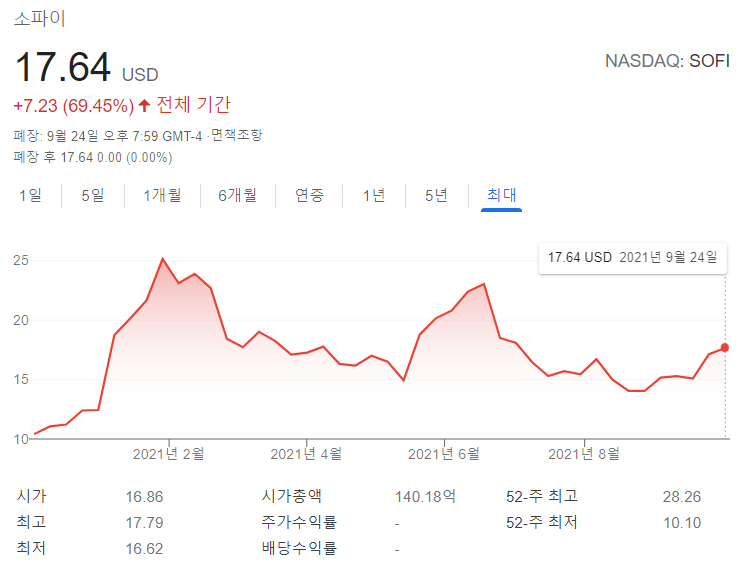
Task: Click the y-axis label 25
Action: coord(21,260)
